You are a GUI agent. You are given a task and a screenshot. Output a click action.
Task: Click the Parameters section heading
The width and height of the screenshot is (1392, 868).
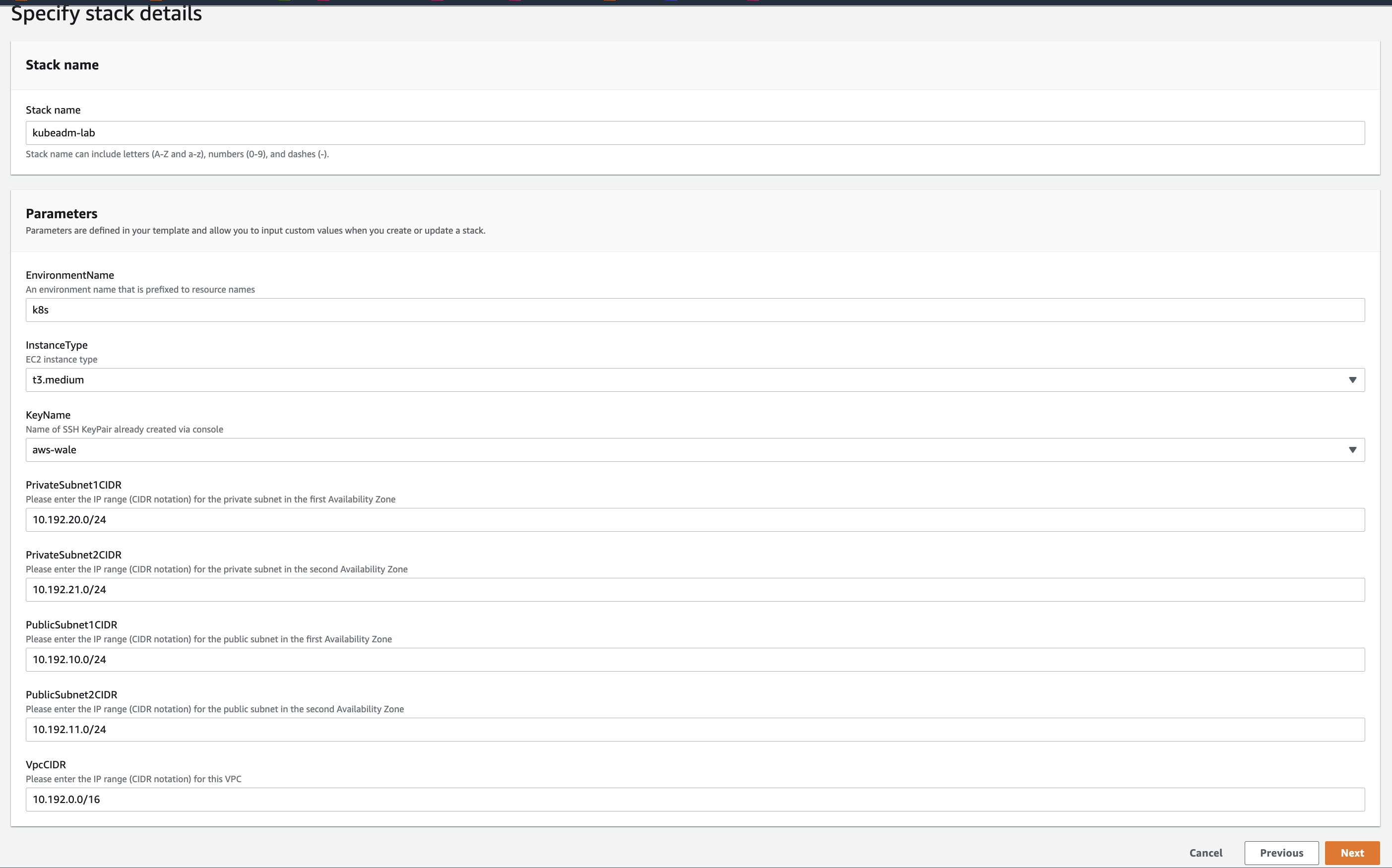(x=62, y=214)
